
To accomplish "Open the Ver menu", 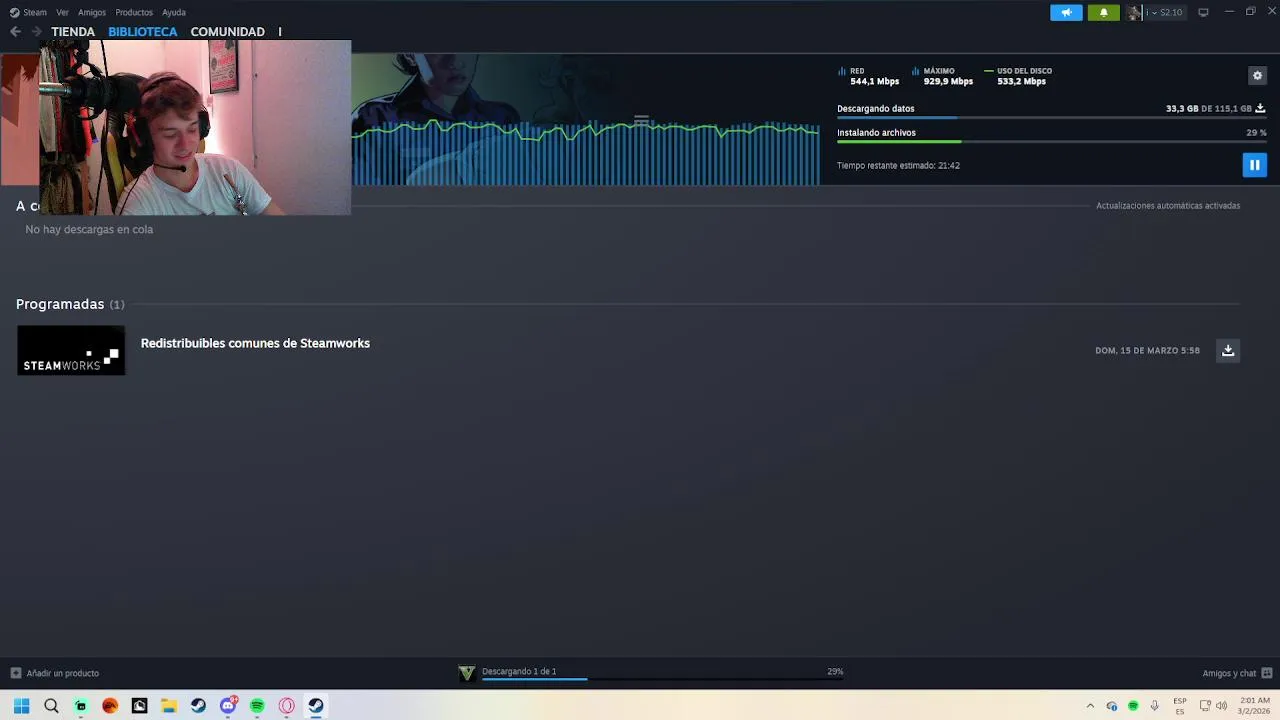I will coord(62,12).
